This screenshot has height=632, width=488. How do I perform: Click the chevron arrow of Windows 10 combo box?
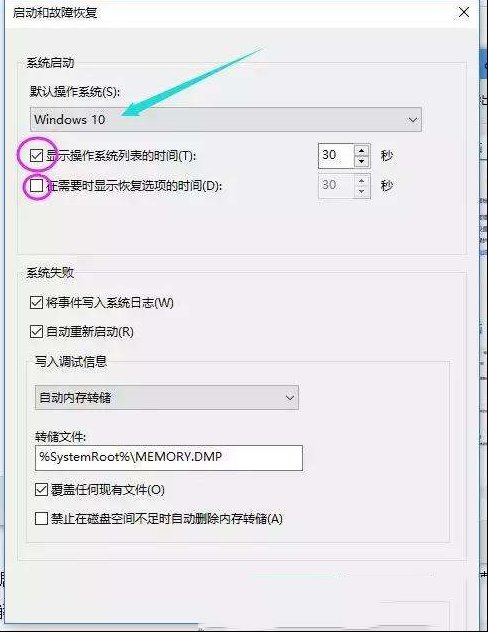412,120
